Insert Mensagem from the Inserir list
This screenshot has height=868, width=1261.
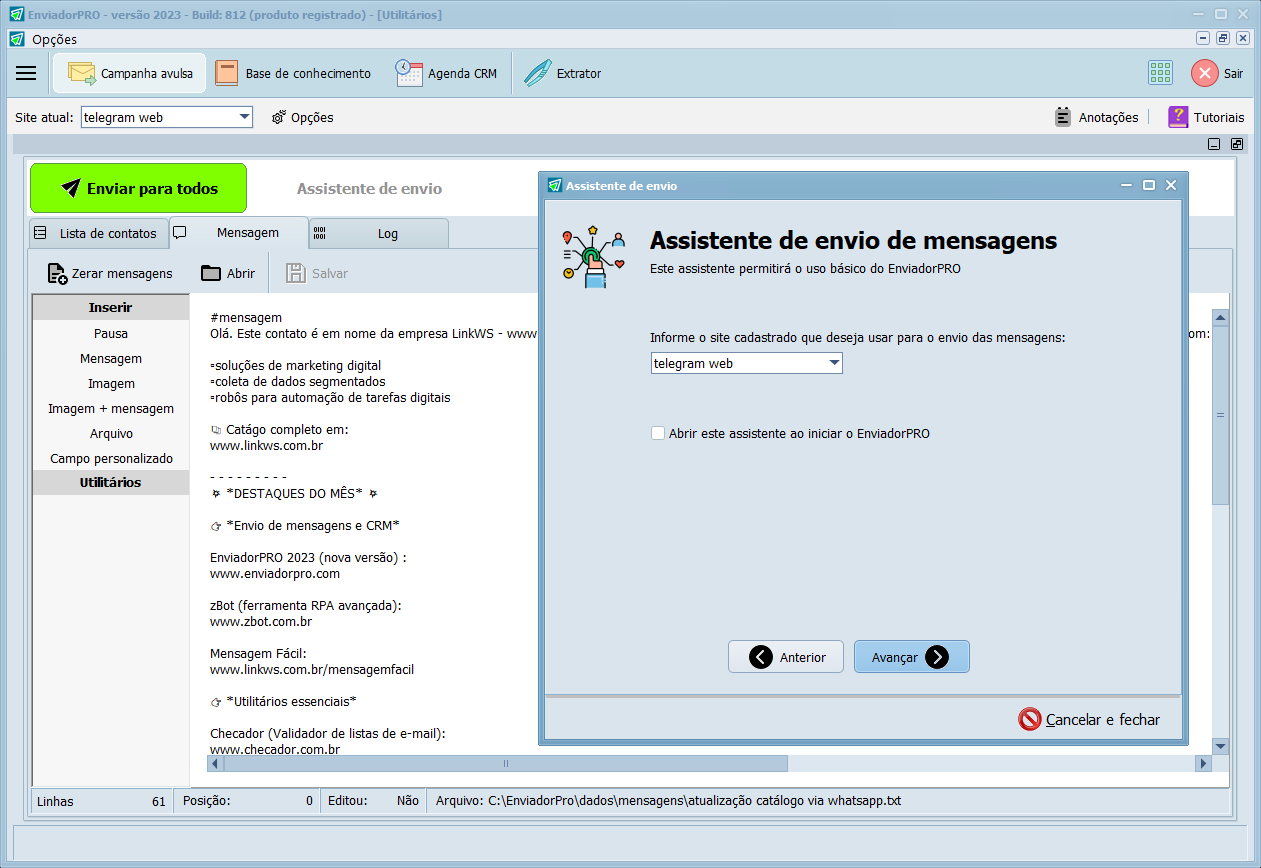point(111,358)
